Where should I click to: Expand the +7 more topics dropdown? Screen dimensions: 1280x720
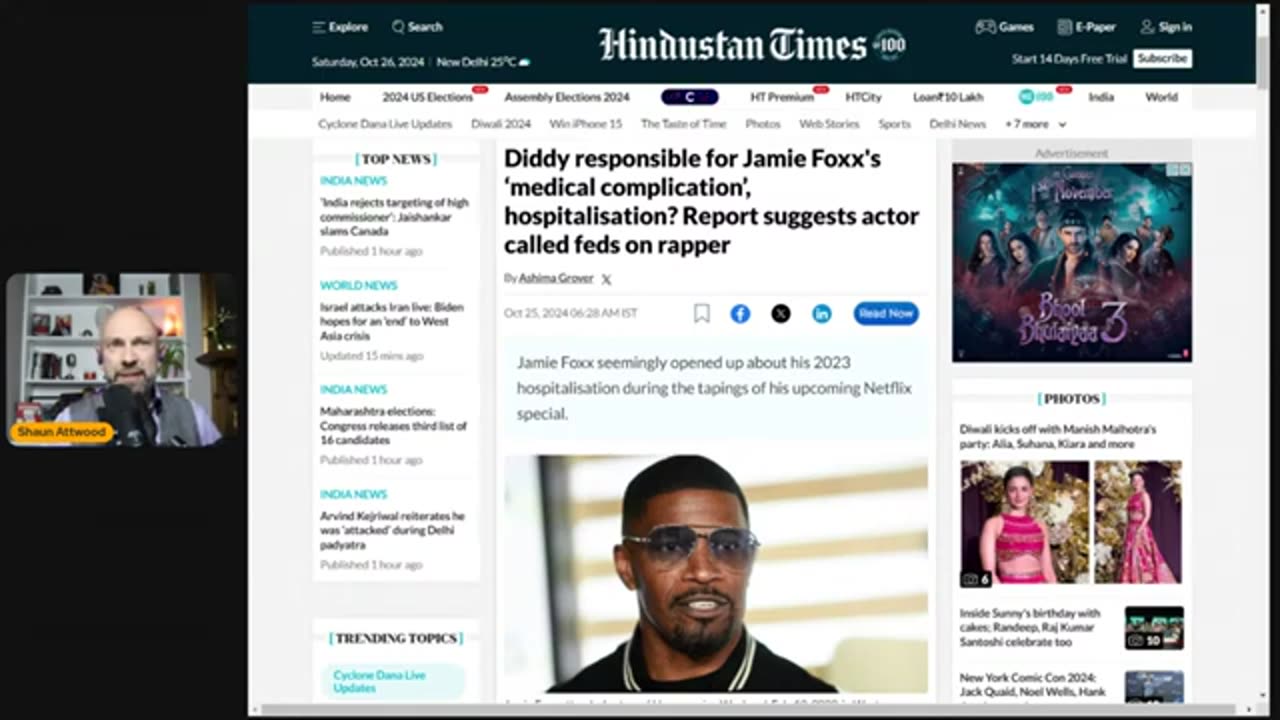tap(1035, 124)
